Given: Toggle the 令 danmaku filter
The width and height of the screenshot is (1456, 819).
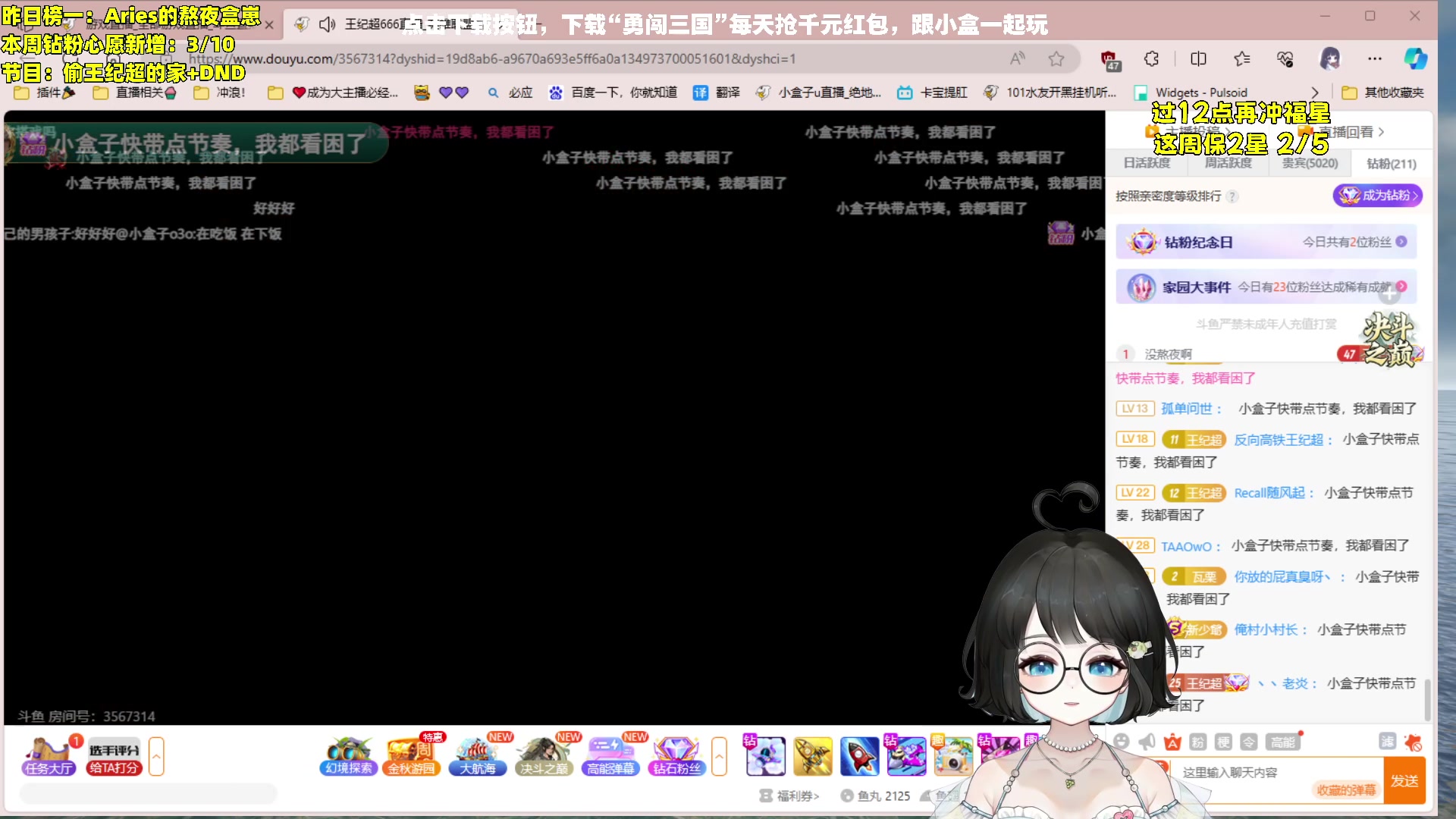Looking at the screenshot, I should tap(1247, 742).
